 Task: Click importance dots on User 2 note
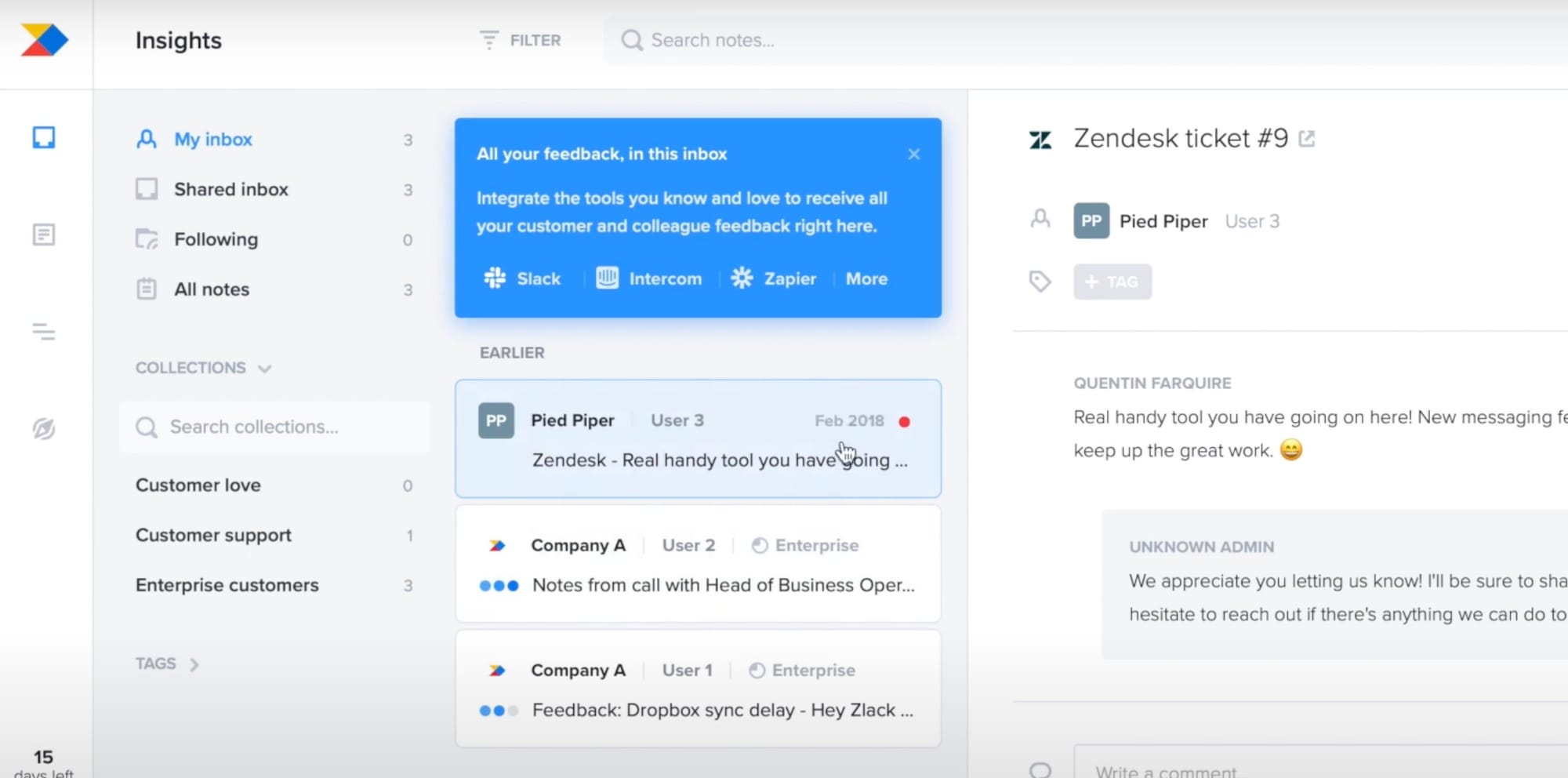[499, 586]
